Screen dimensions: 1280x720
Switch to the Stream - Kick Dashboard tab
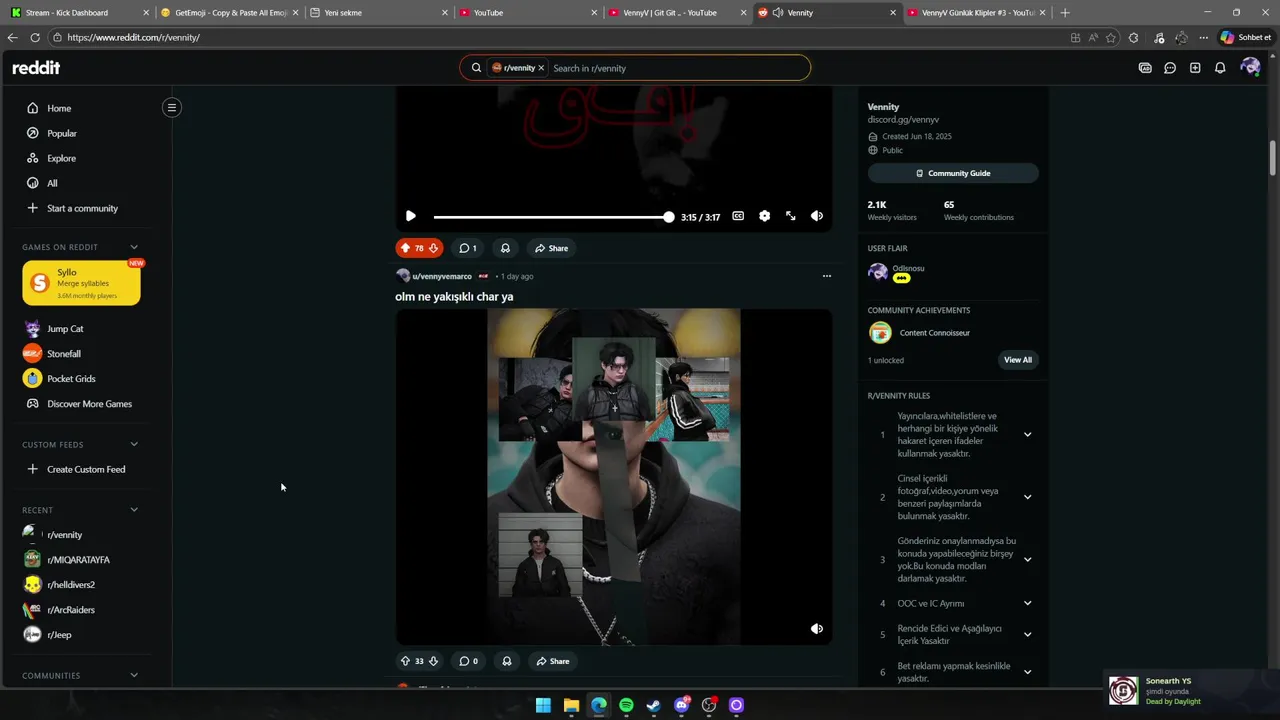point(78,13)
